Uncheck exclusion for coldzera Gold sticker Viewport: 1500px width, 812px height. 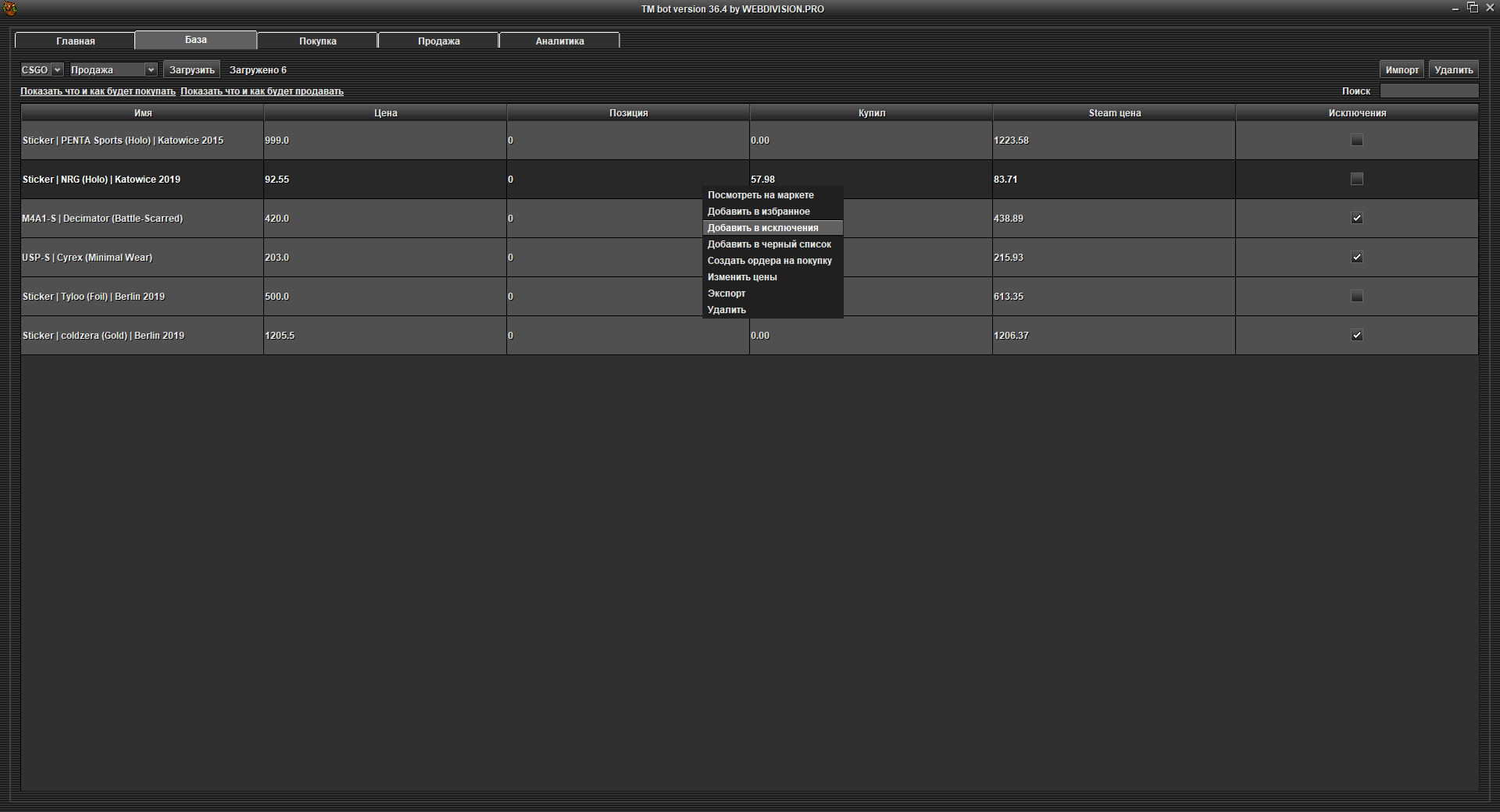tap(1357, 336)
